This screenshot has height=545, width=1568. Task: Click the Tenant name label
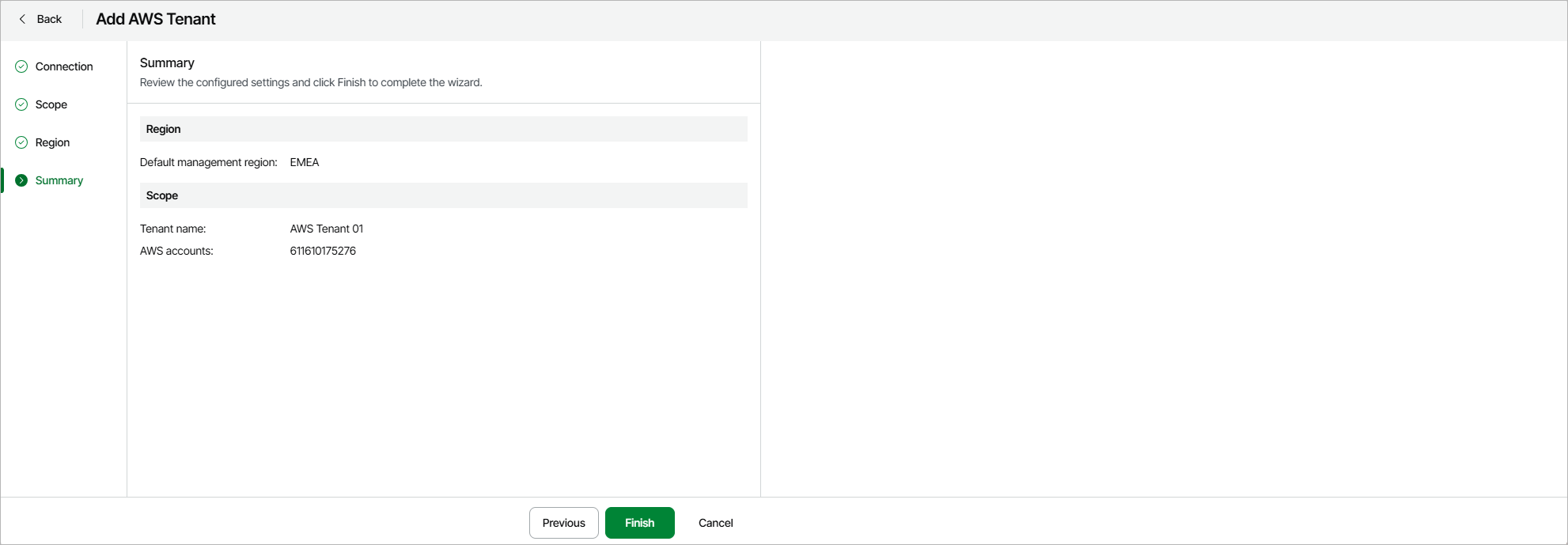[x=173, y=229]
